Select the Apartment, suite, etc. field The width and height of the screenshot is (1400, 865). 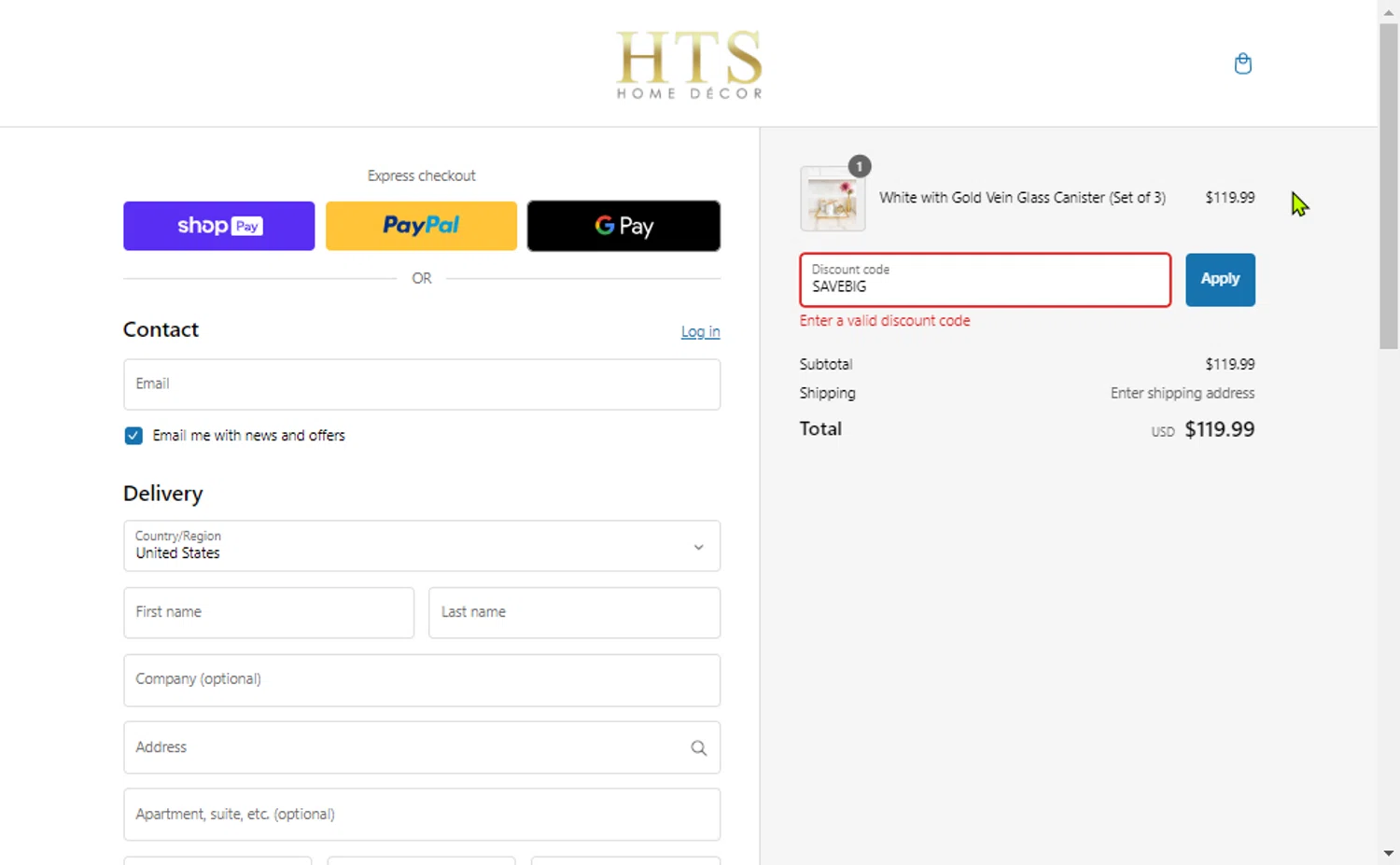pos(422,815)
